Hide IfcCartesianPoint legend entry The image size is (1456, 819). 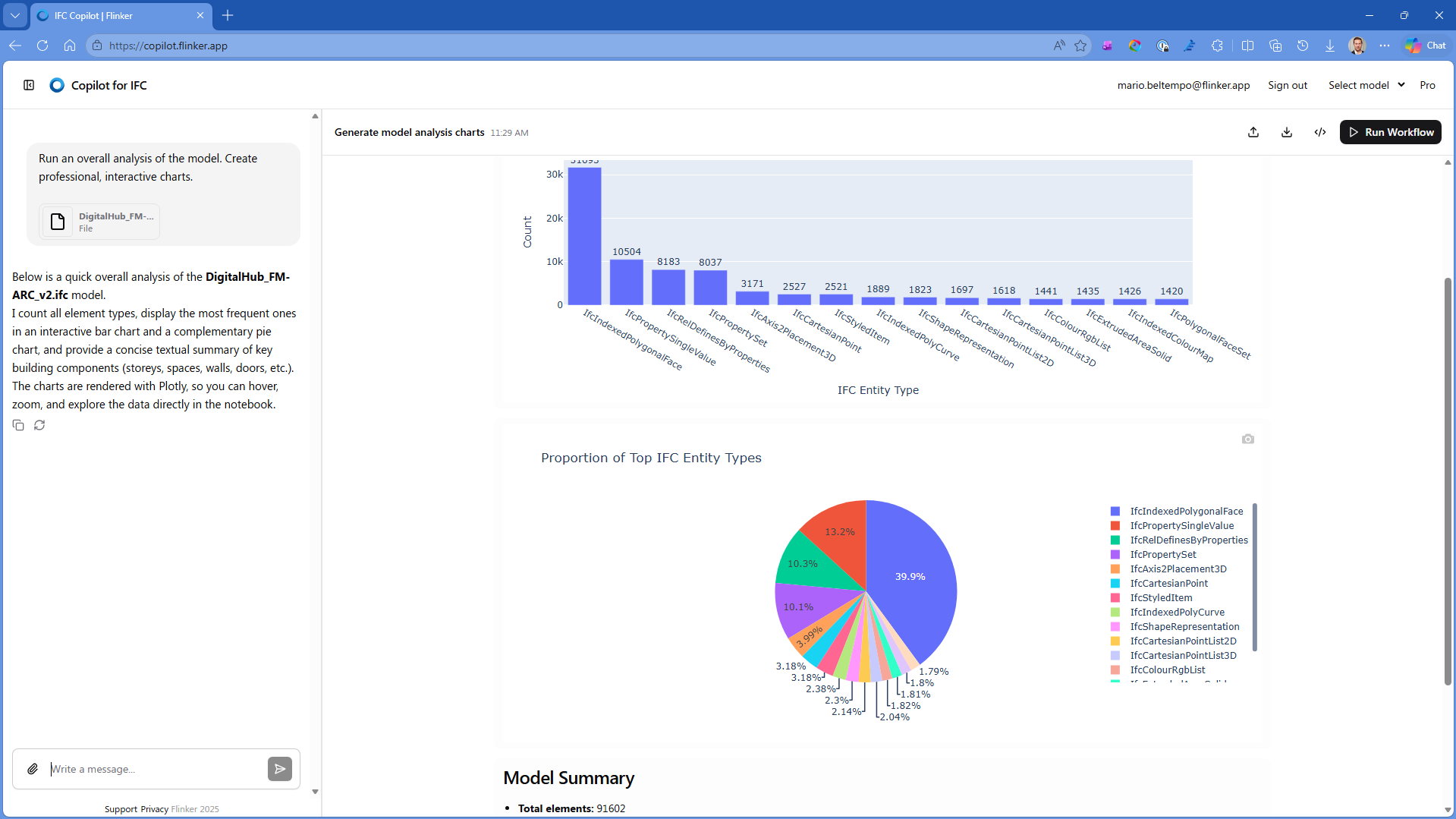click(1168, 584)
